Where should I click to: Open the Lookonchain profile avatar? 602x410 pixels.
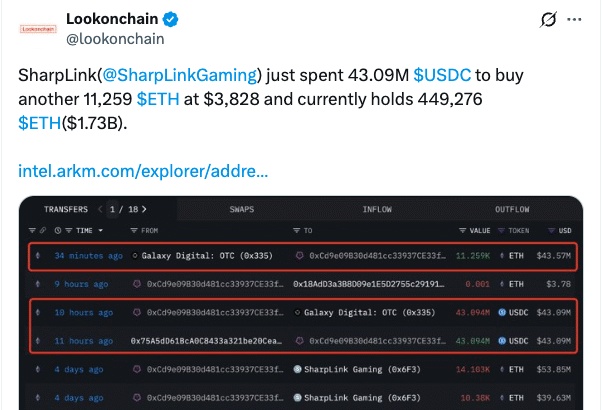tap(35, 28)
